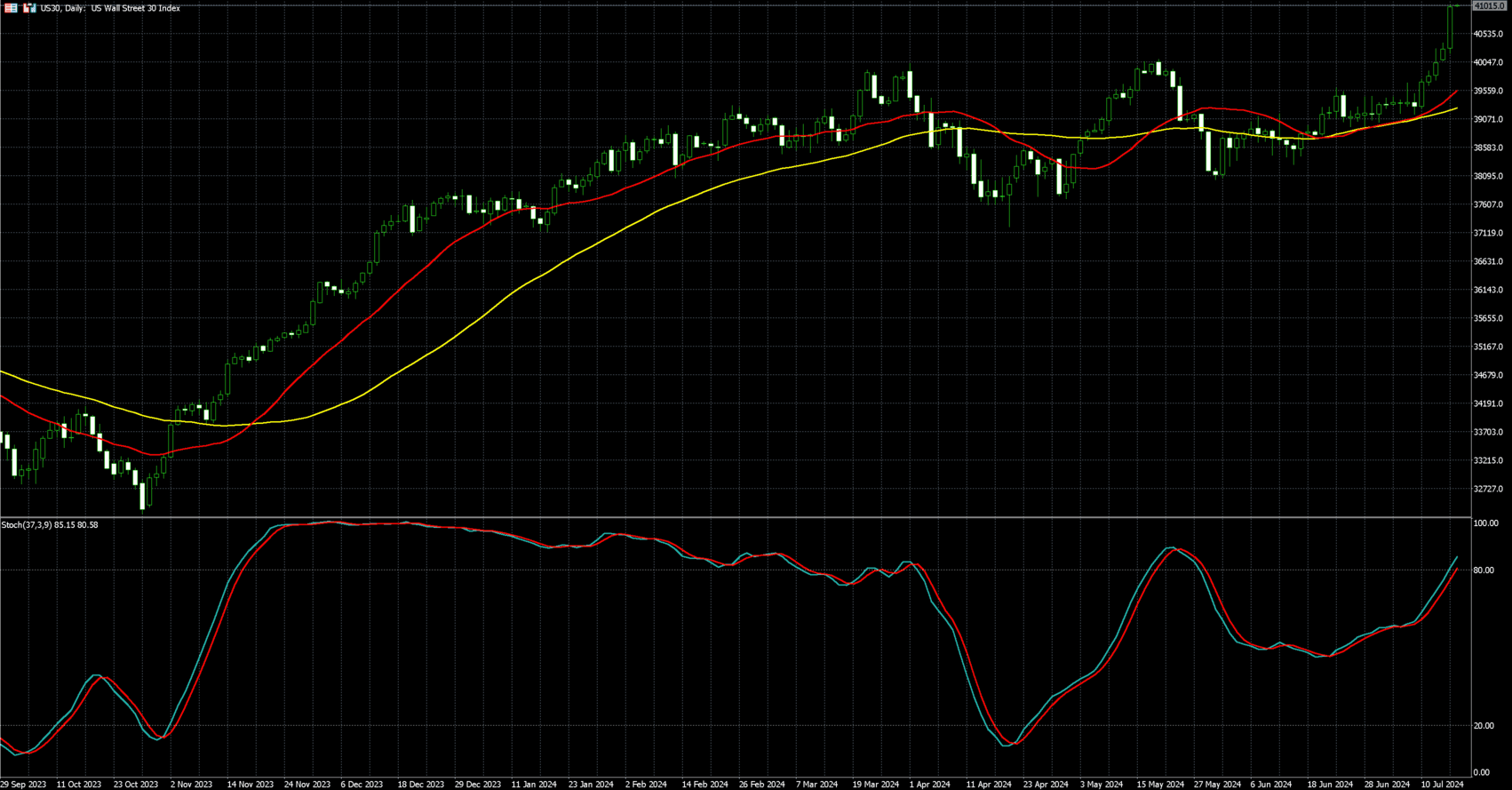
Task: Click the stochastic 80.00 level label
Action: click(x=1483, y=571)
